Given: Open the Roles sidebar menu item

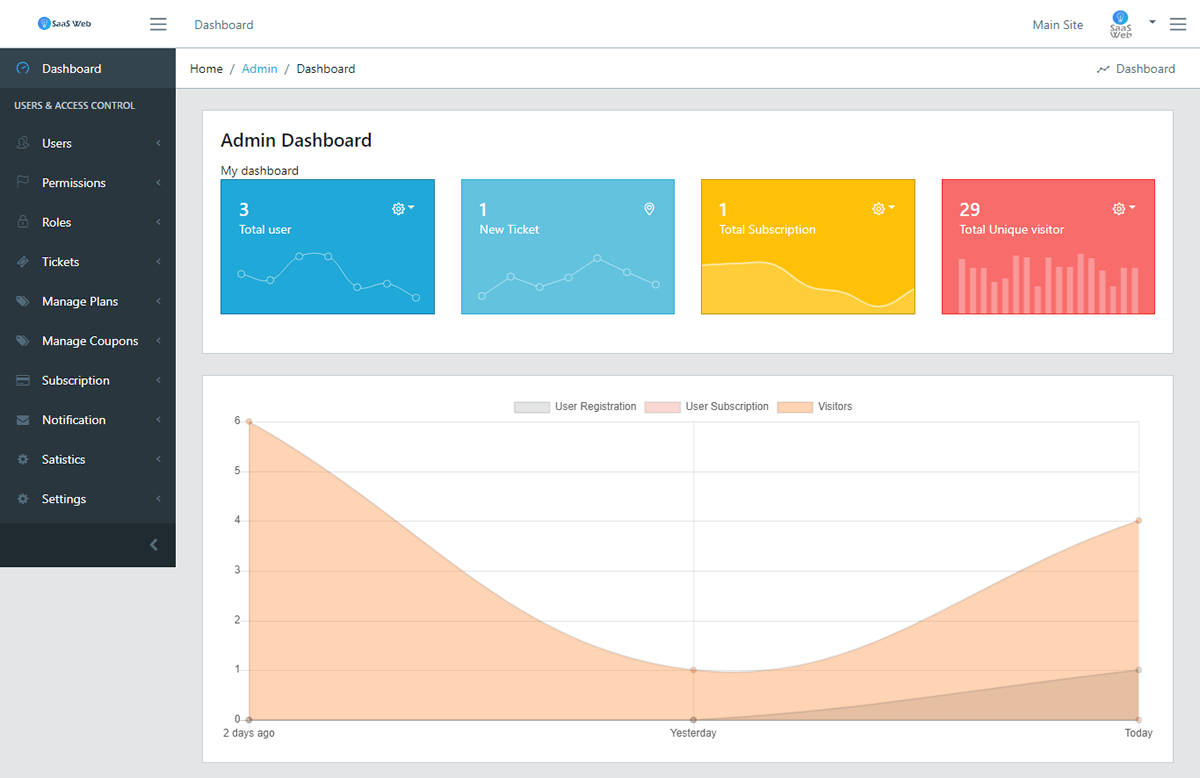Looking at the screenshot, I should pos(88,222).
